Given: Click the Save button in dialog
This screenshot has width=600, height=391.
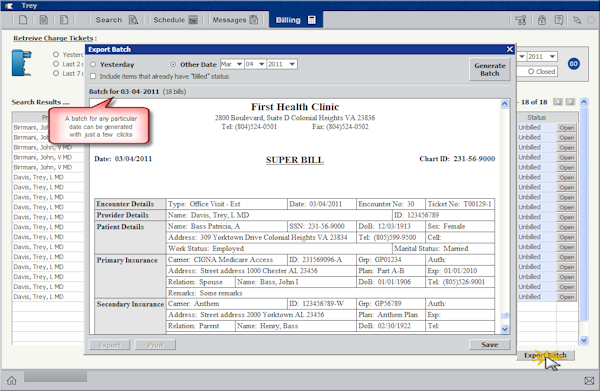Looking at the screenshot, I should point(489,345).
